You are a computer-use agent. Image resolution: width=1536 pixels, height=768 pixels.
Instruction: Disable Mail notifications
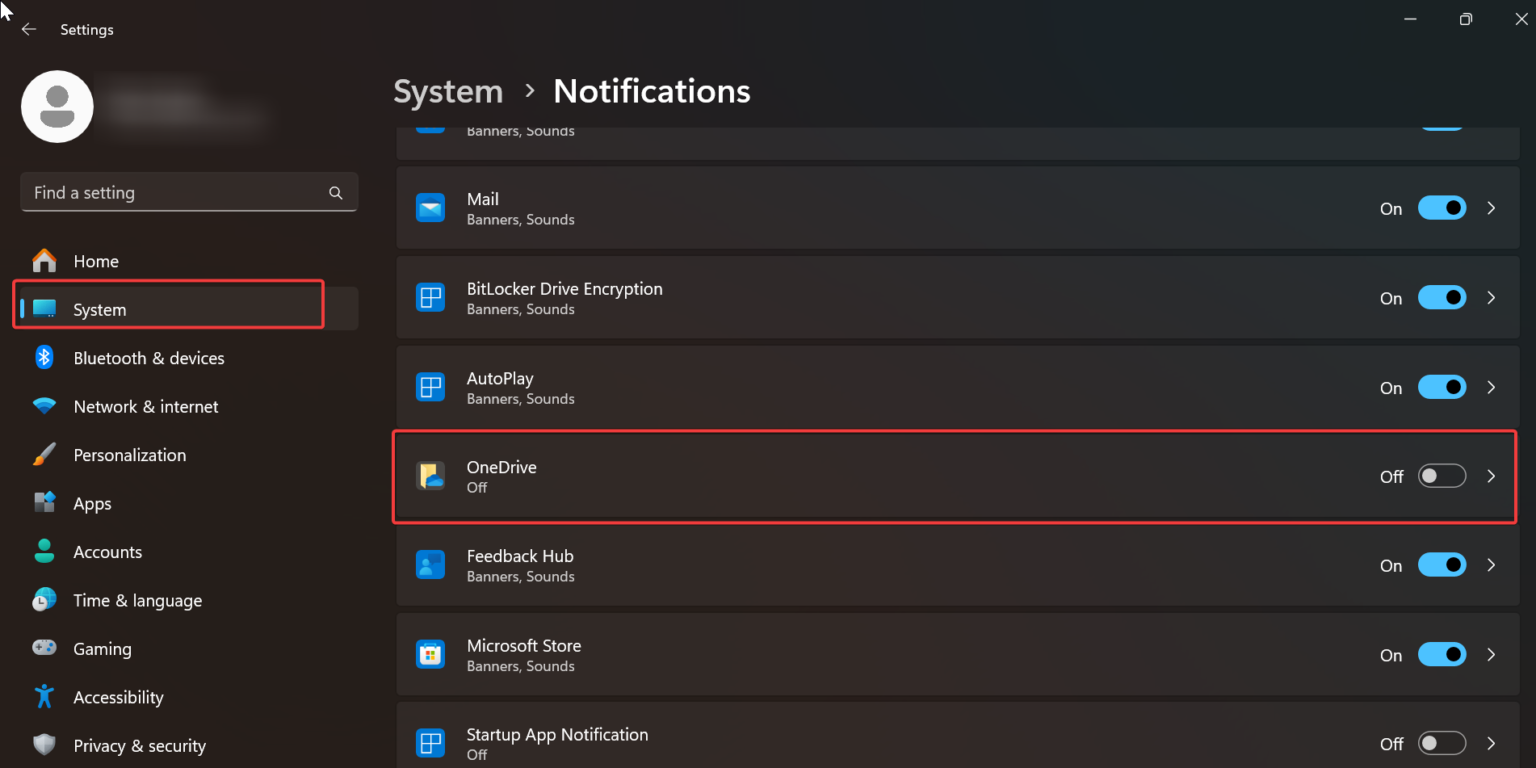pos(1442,207)
